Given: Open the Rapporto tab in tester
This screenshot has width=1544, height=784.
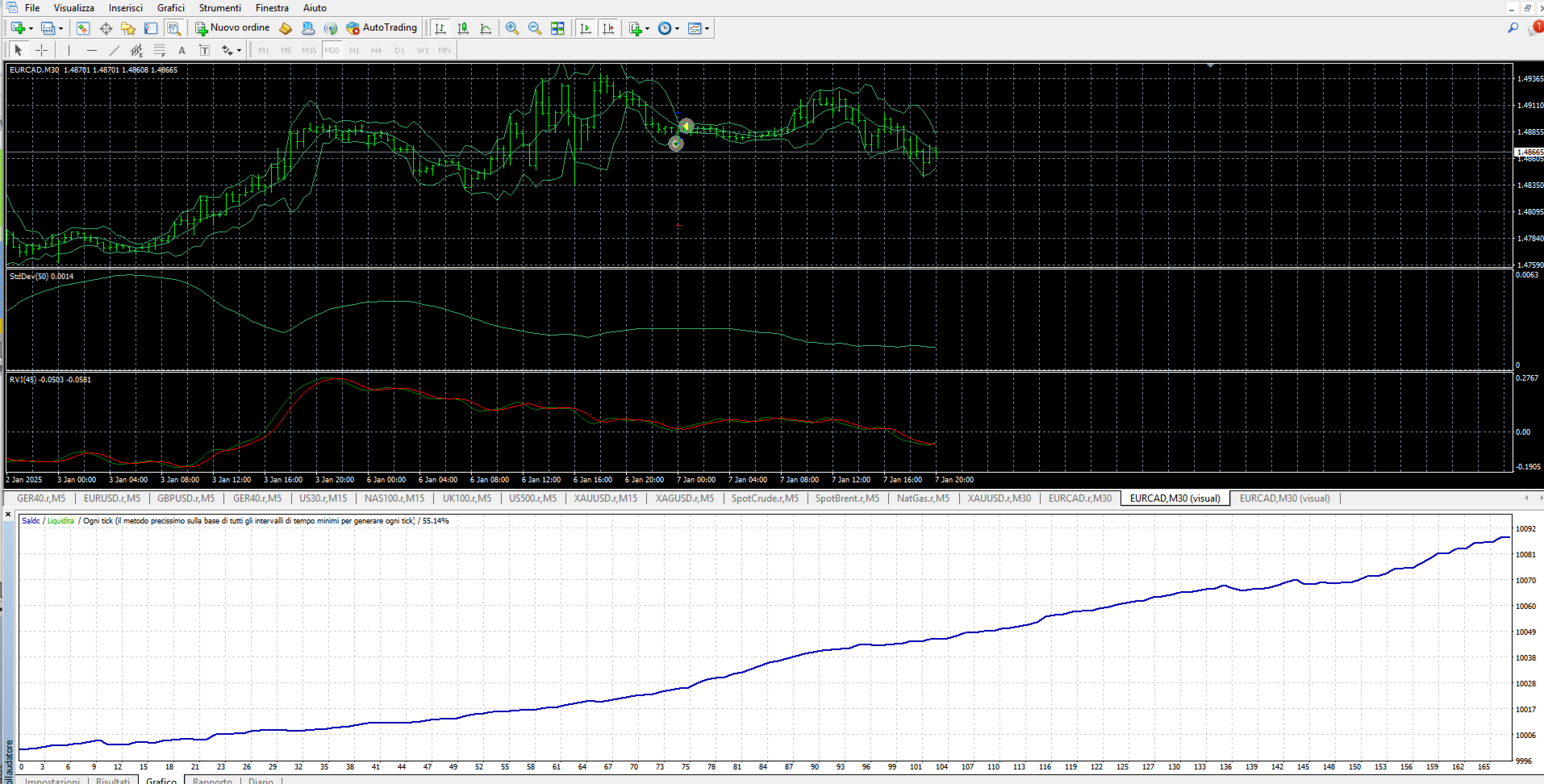Looking at the screenshot, I should click(212, 780).
